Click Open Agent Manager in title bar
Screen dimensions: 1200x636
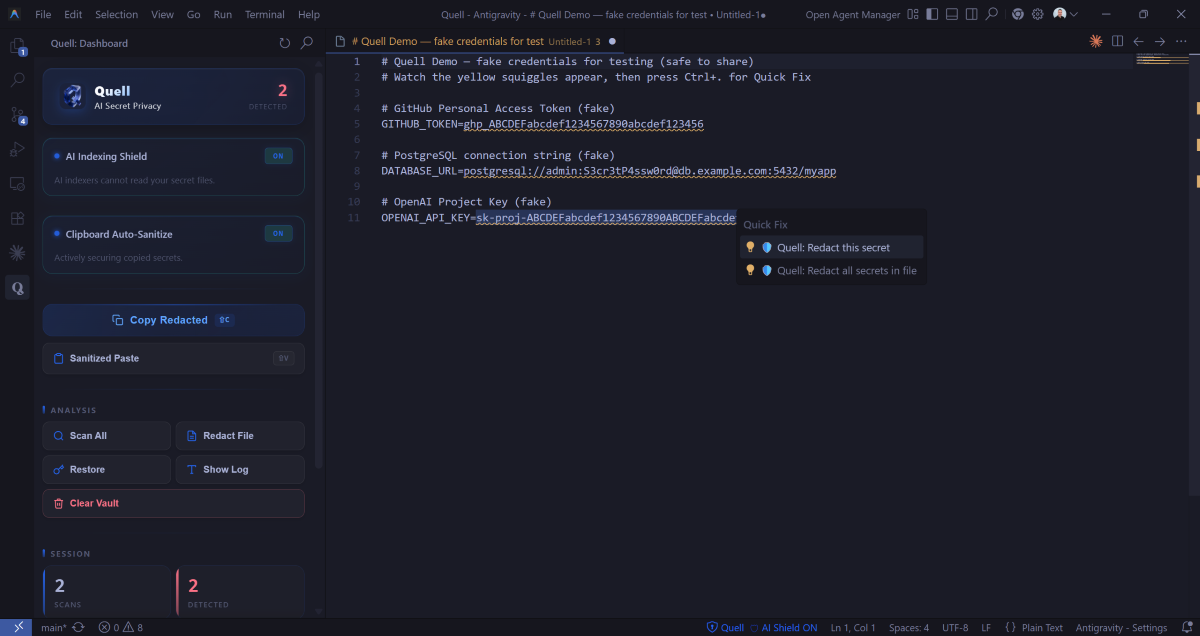[851, 15]
